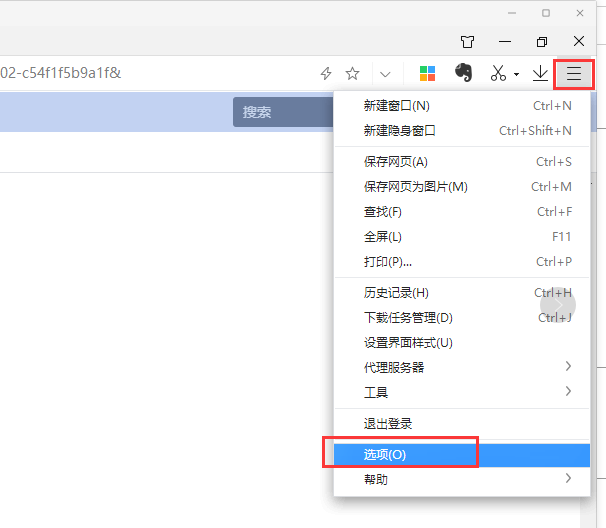Click the hamburger main menu button

574,73
